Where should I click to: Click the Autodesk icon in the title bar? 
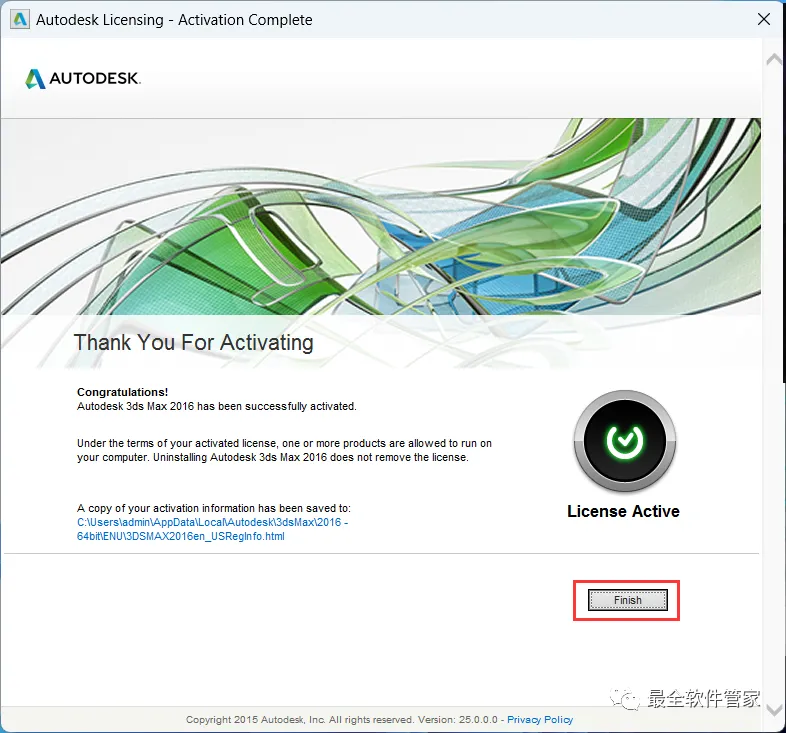20,20
